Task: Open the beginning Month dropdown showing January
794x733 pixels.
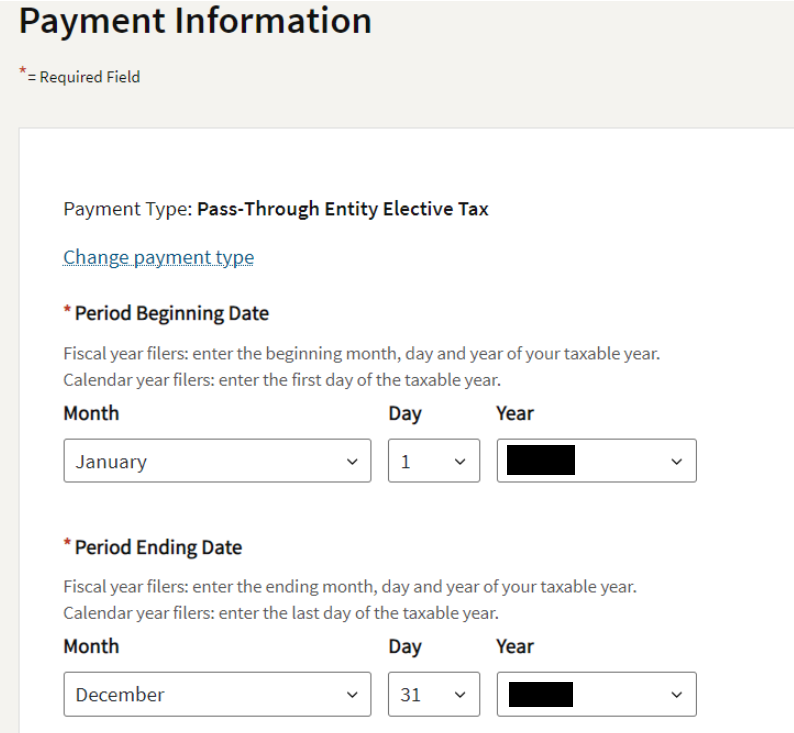Action: 216,461
